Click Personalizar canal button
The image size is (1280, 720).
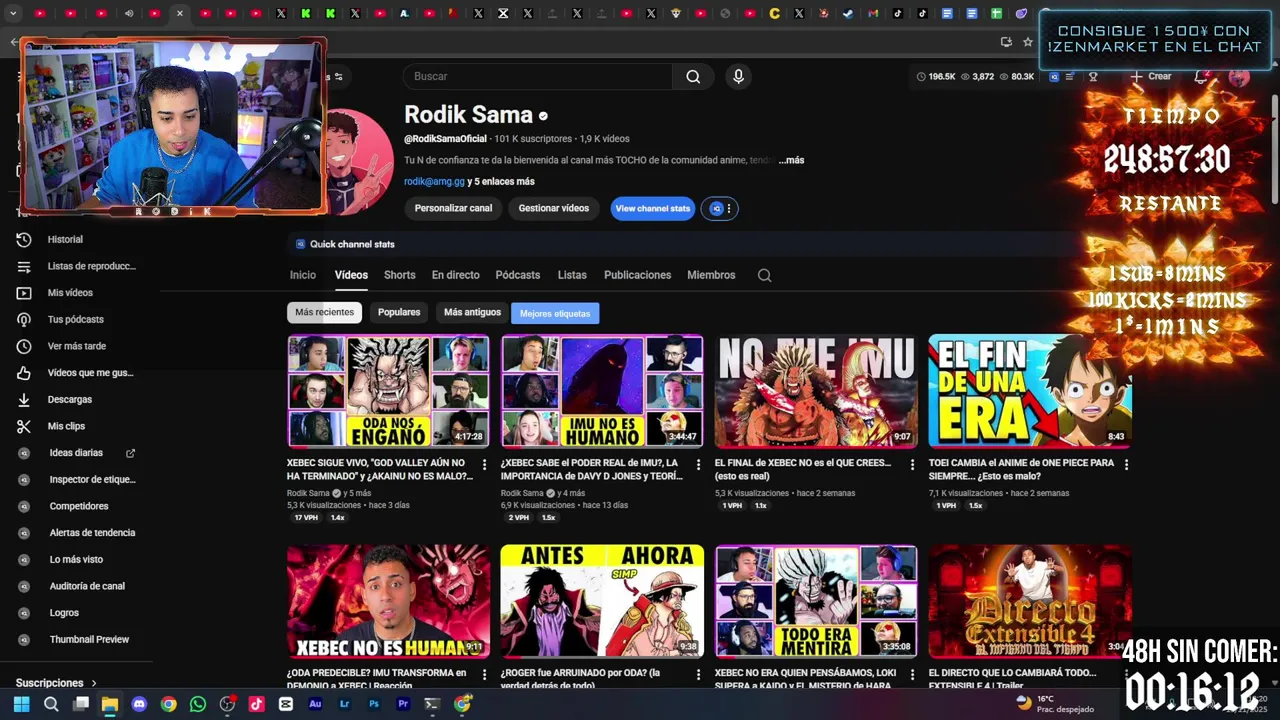[x=453, y=208]
